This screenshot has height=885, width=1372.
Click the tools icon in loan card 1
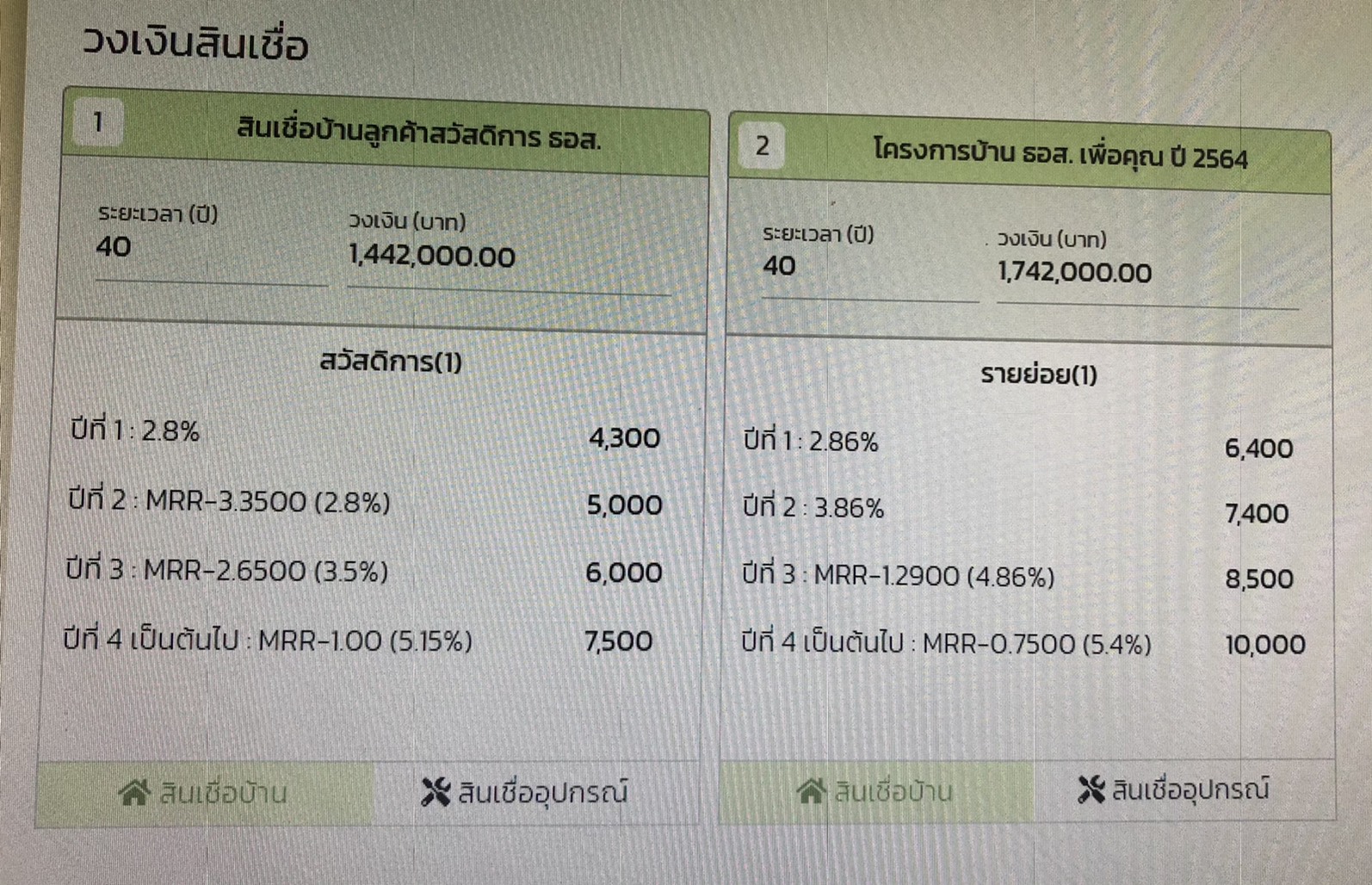pyautogui.click(x=436, y=792)
